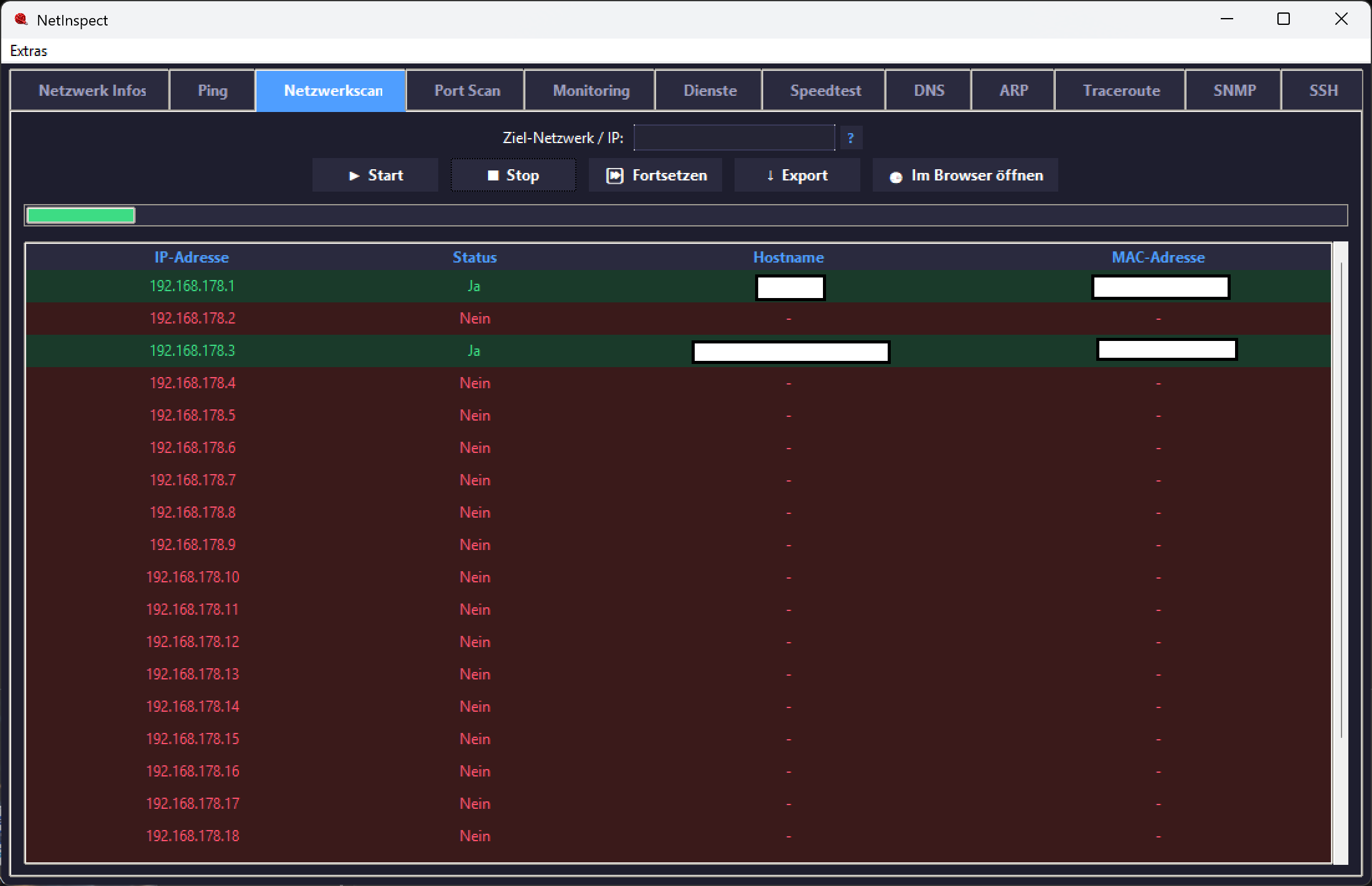Click Im Browser öffnen button
The width and height of the screenshot is (1372, 886).
966,175
